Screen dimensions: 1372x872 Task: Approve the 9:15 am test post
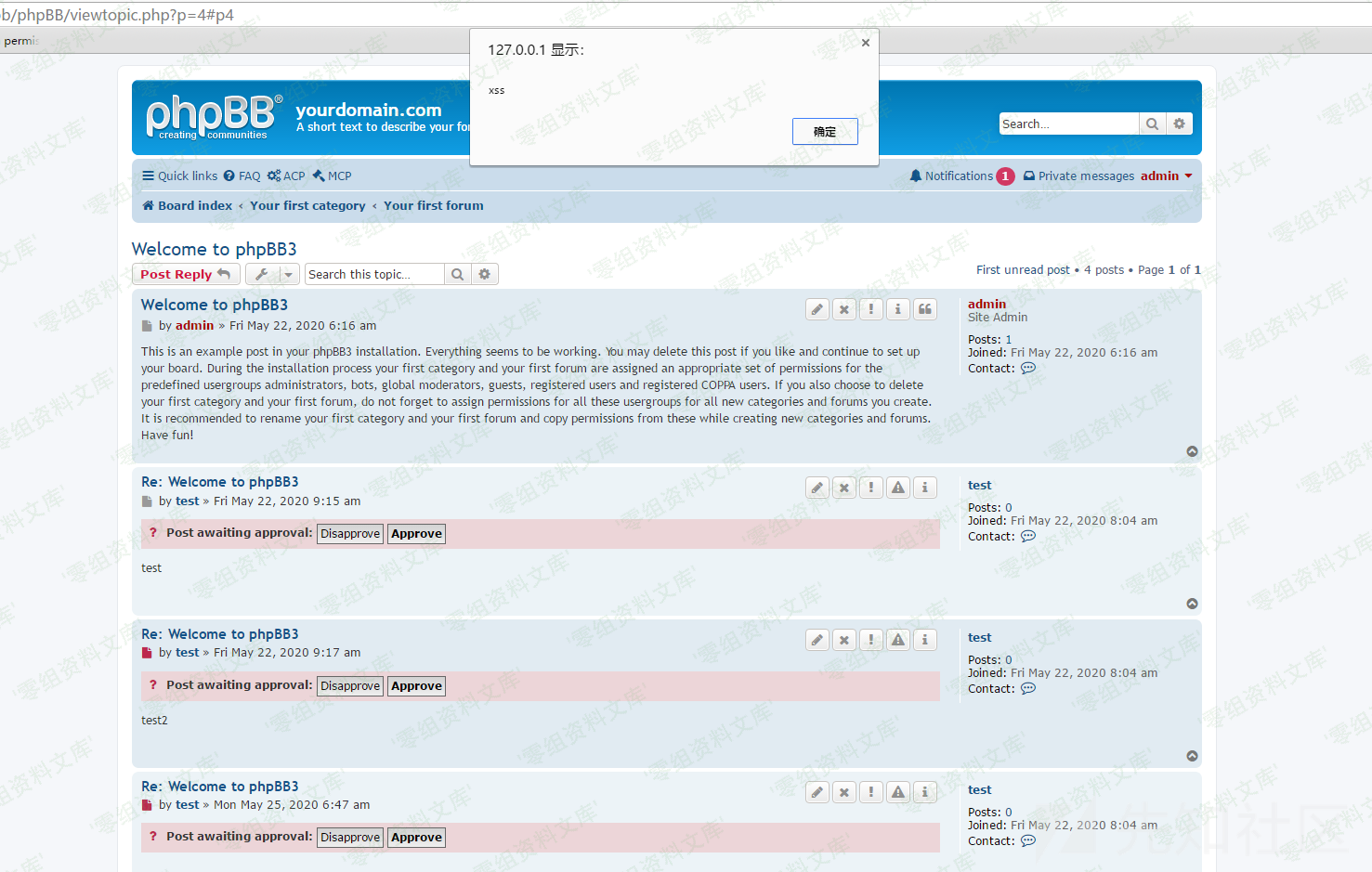coord(416,534)
